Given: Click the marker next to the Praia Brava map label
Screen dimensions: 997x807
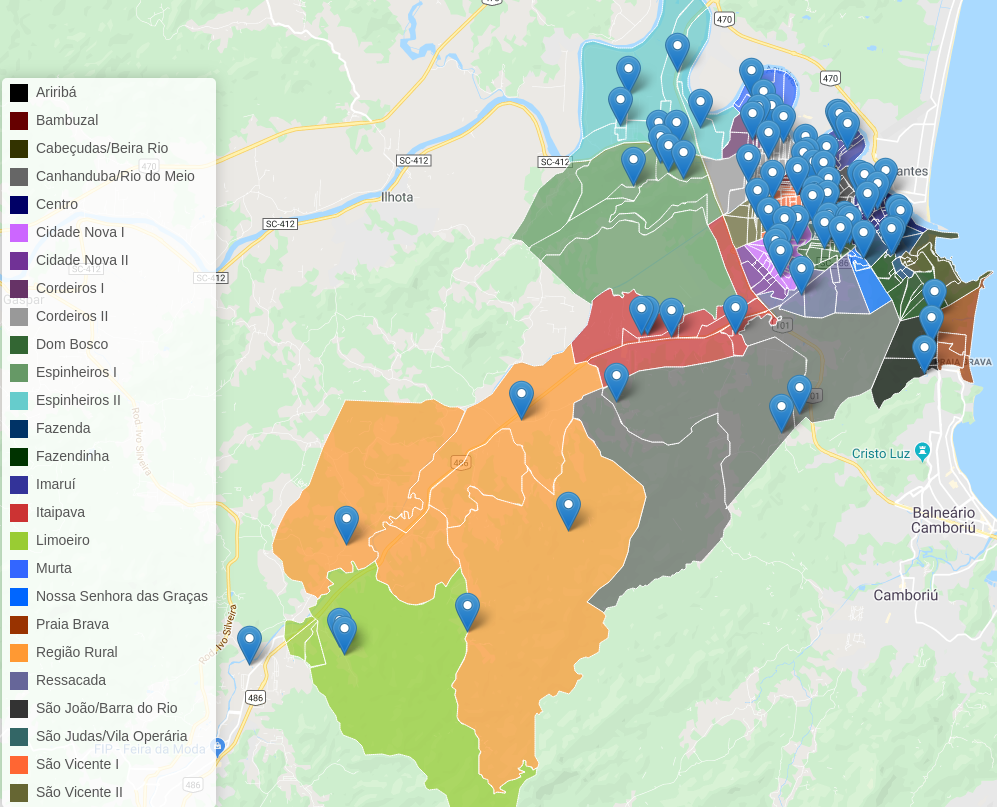Looking at the screenshot, I should coord(924,352).
